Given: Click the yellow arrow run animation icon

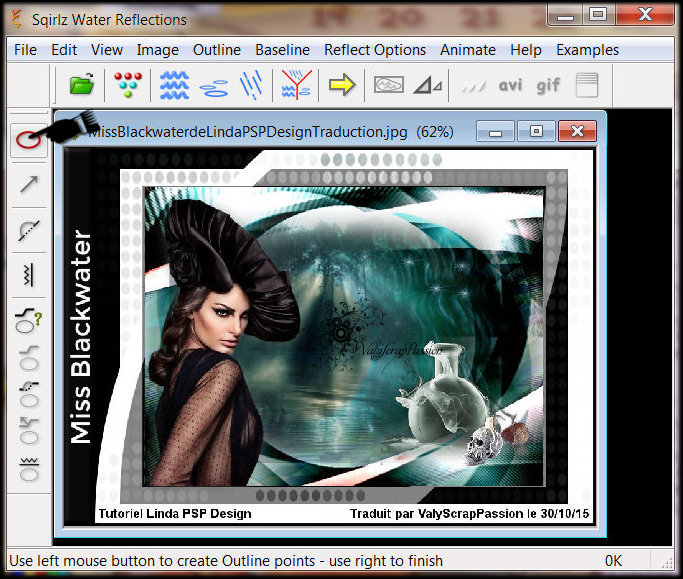Looking at the screenshot, I should click(342, 84).
